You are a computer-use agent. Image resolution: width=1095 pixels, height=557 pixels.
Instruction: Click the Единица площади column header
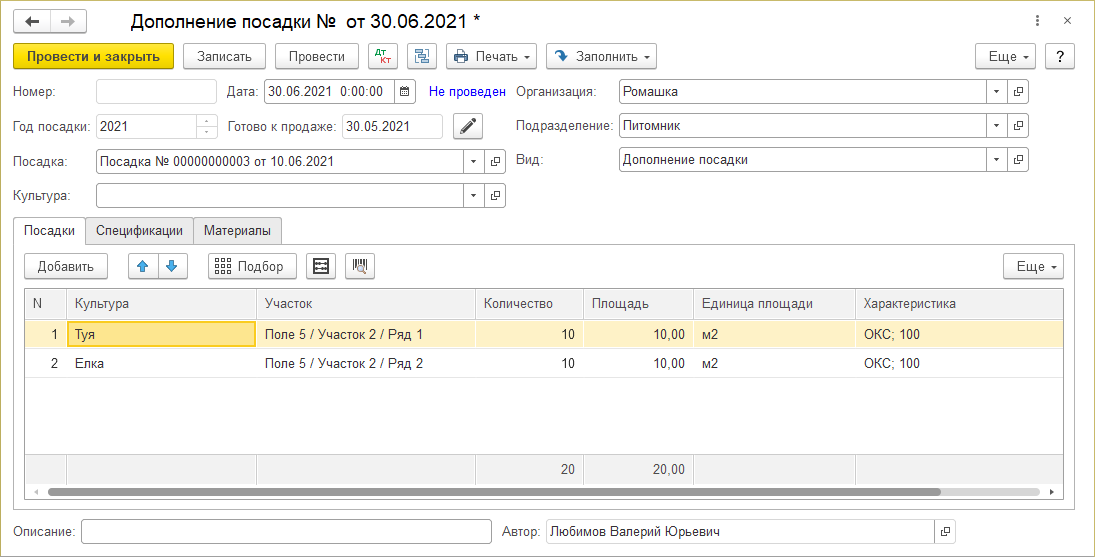click(x=774, y=304)
